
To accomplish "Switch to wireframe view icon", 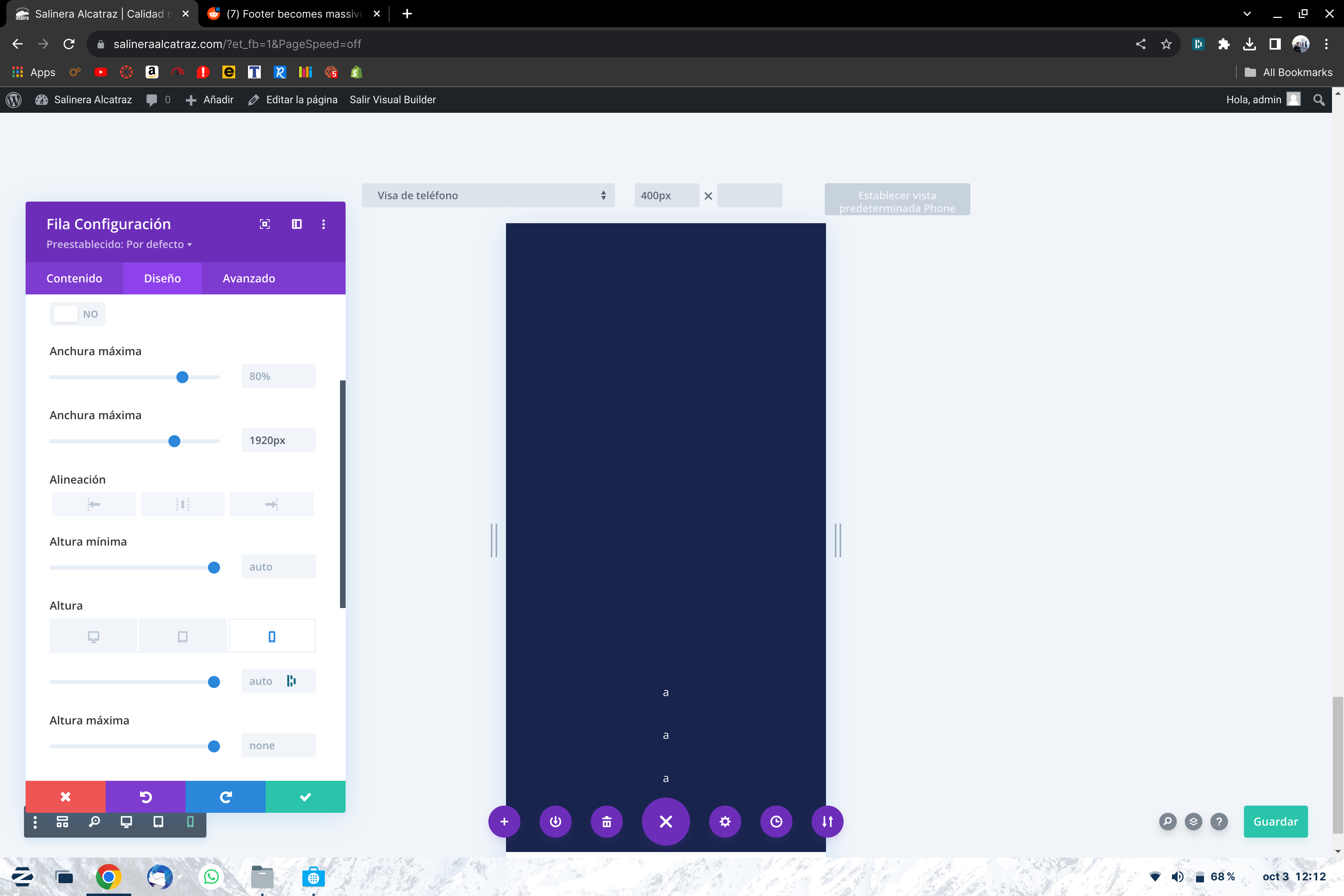I will point(62,822).
